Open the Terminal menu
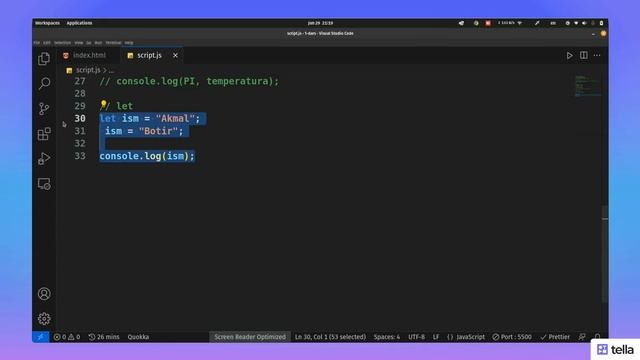 pyautogui.click(x=113, y=42)
